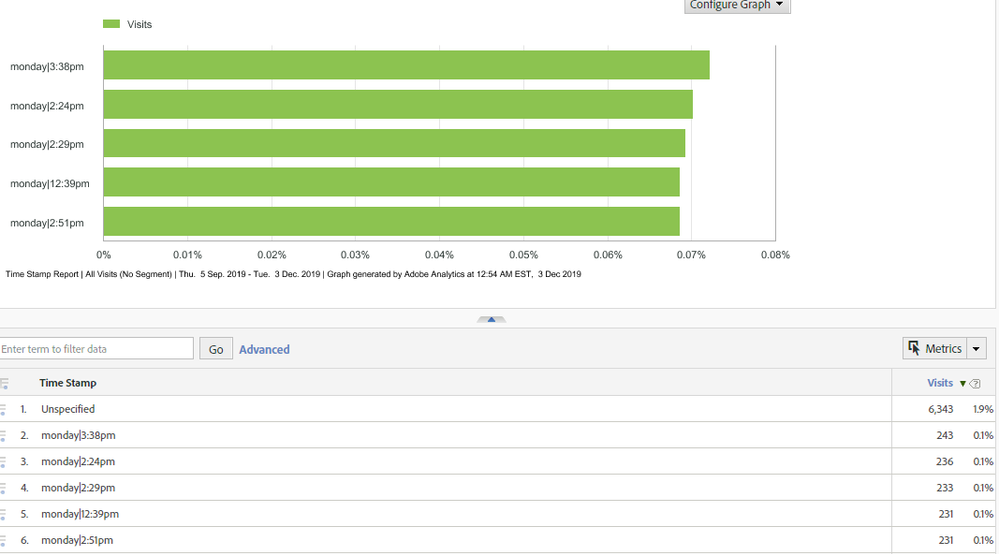The height and width of the screenshot is (554, 999).
Task: Expand the Metrics dropdown arrow
Action: pos(976,348)
